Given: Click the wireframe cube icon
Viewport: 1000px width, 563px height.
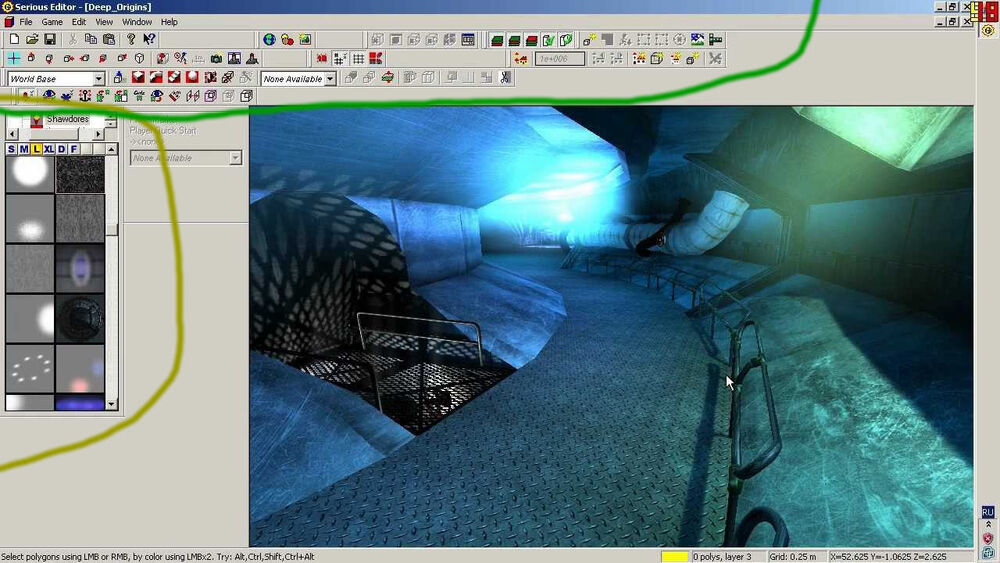Looking at the screenshot, I should 139,59.
